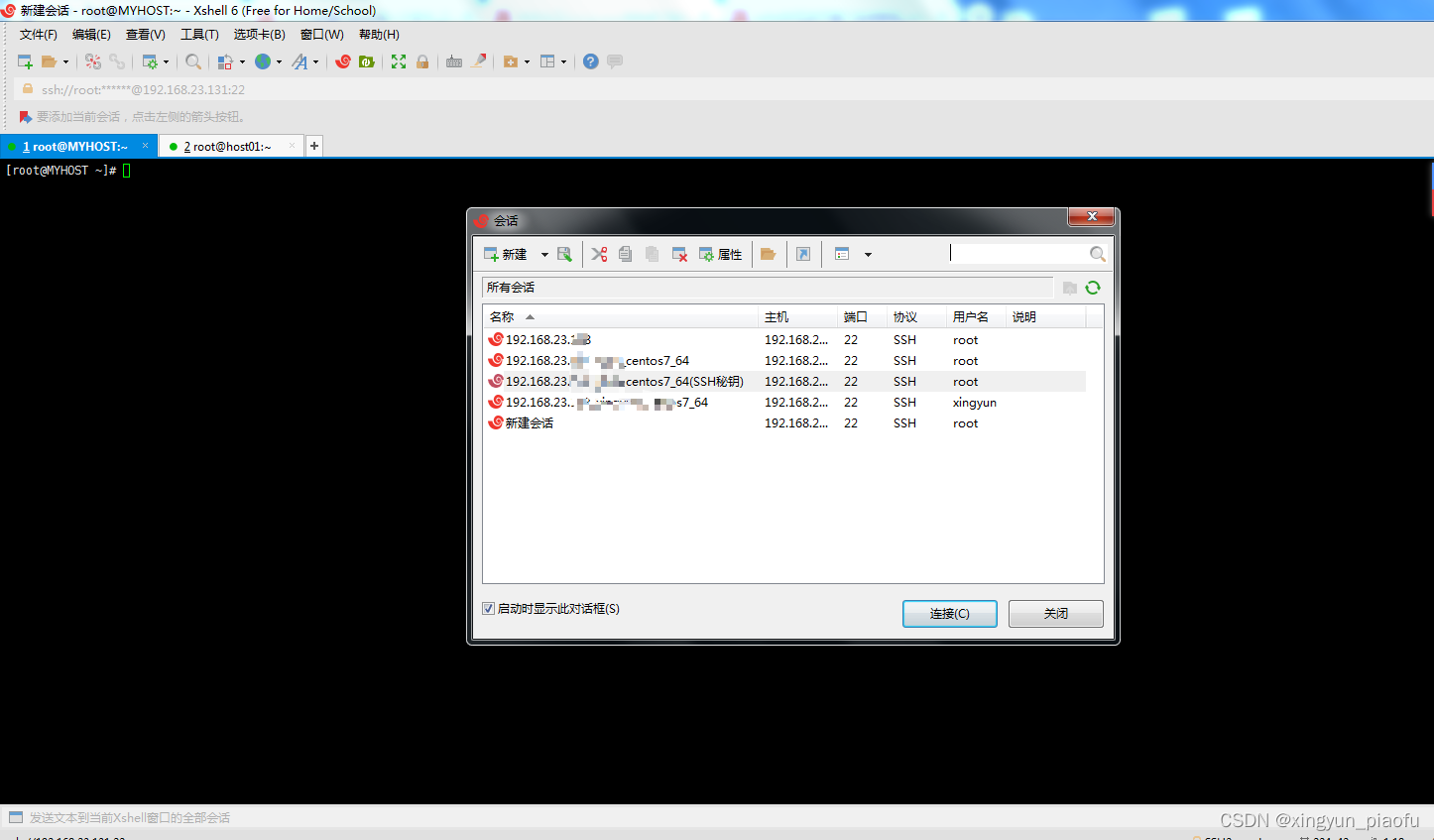Click the layout panes icon in main toolbar
This screenshot has width=1434, height=840.
click(547, 61)
